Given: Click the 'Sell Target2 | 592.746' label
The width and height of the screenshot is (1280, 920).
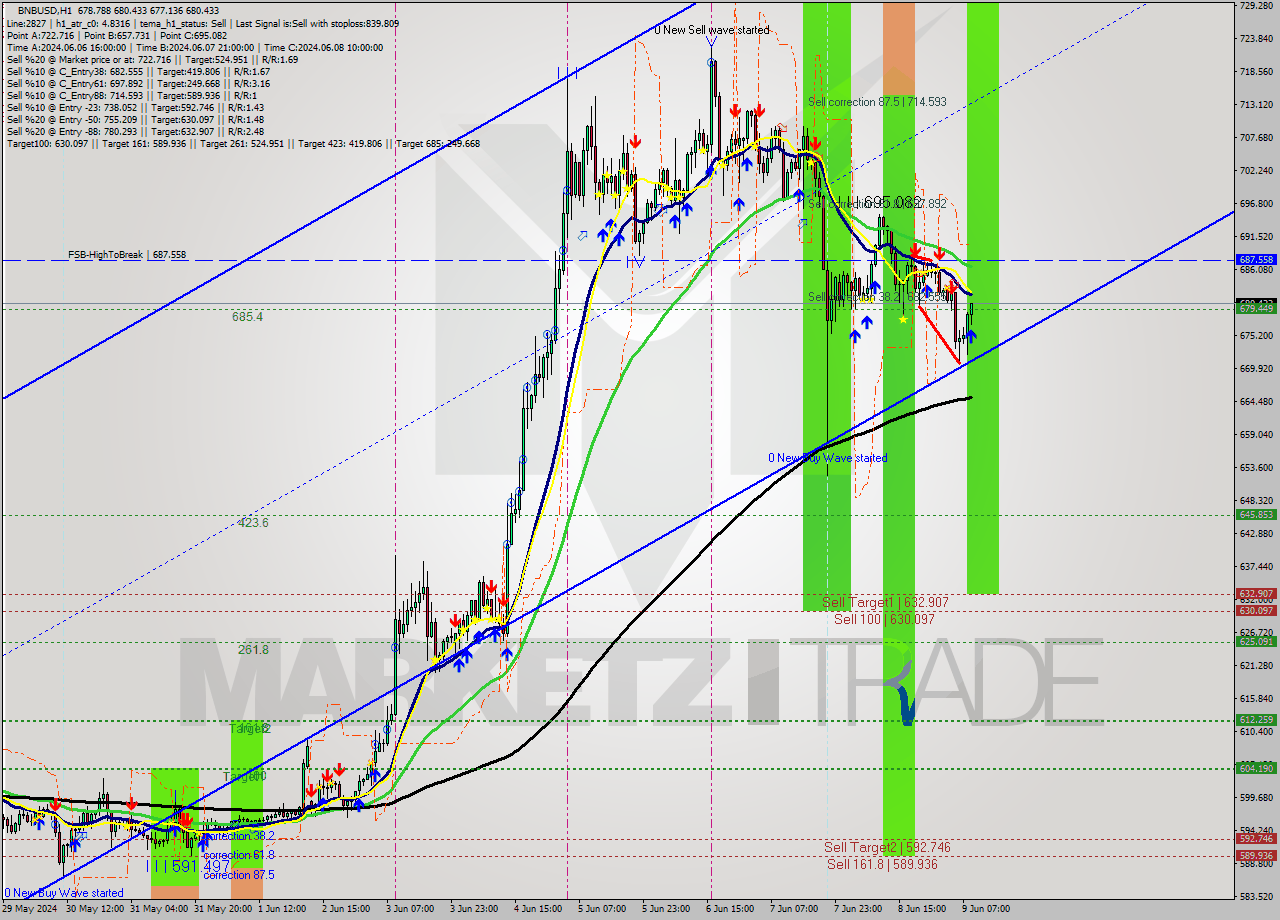Looking at the screenshot, I should (887, 847).
